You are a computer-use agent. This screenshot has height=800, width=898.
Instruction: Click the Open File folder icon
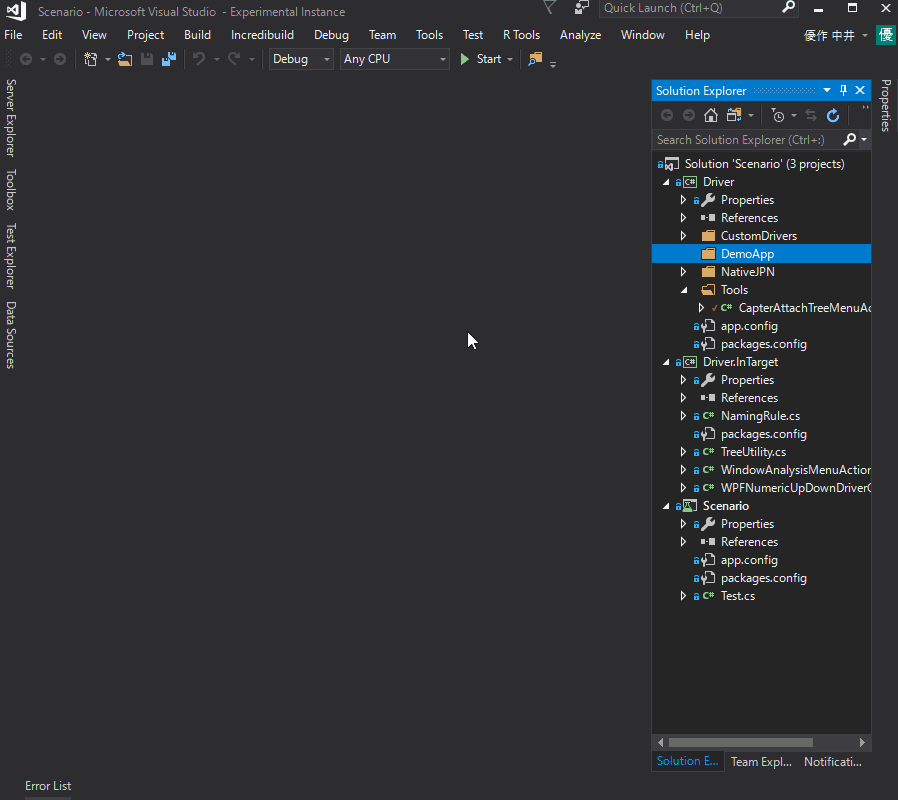click(x=125, y=59)
